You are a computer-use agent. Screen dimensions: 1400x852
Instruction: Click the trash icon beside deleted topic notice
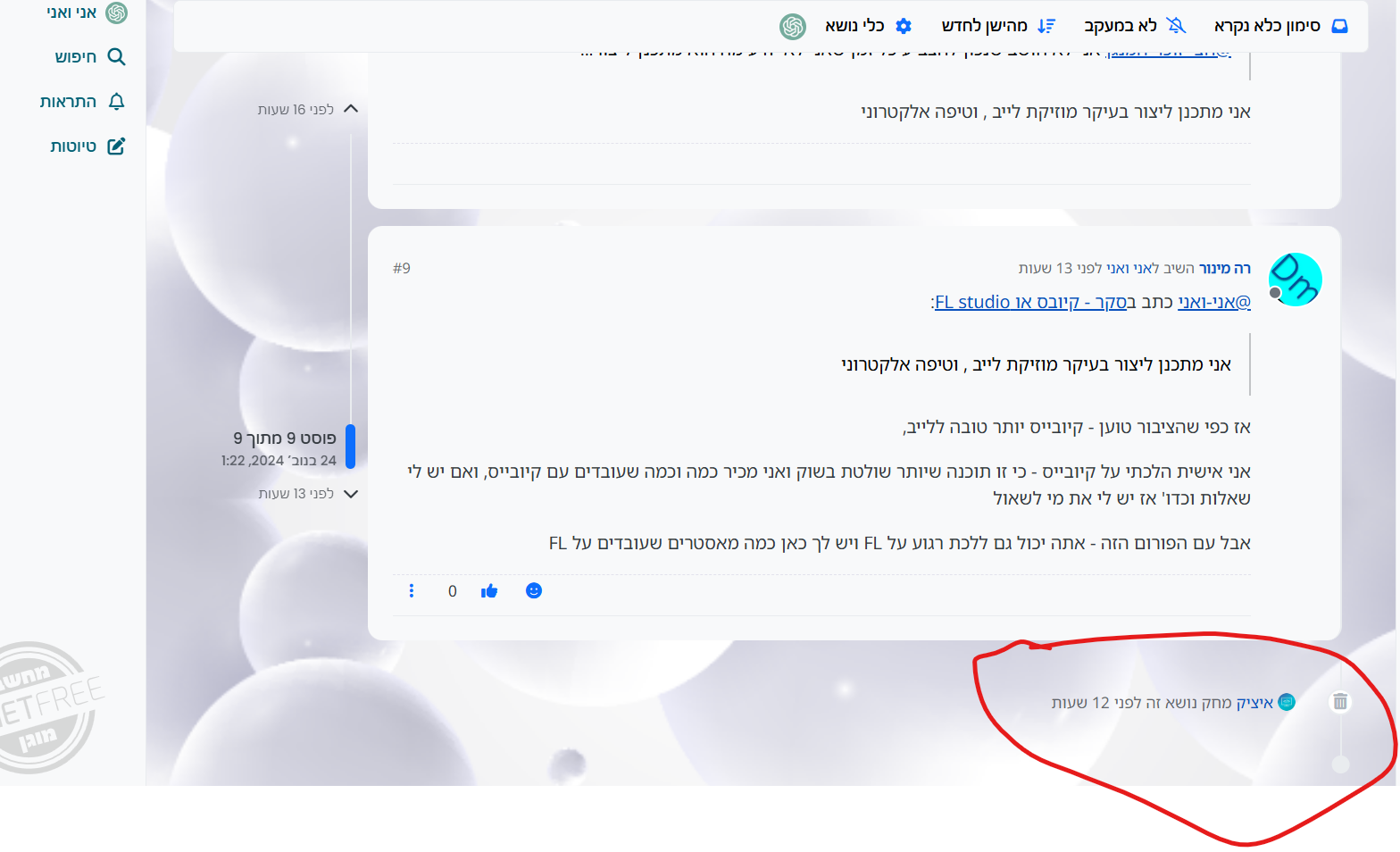(x=1340, y=701)
